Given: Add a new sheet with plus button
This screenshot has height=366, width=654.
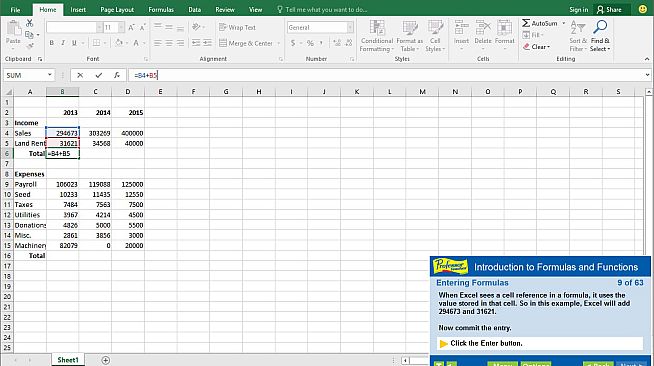Looking at the screenshot, I should 106,360.
